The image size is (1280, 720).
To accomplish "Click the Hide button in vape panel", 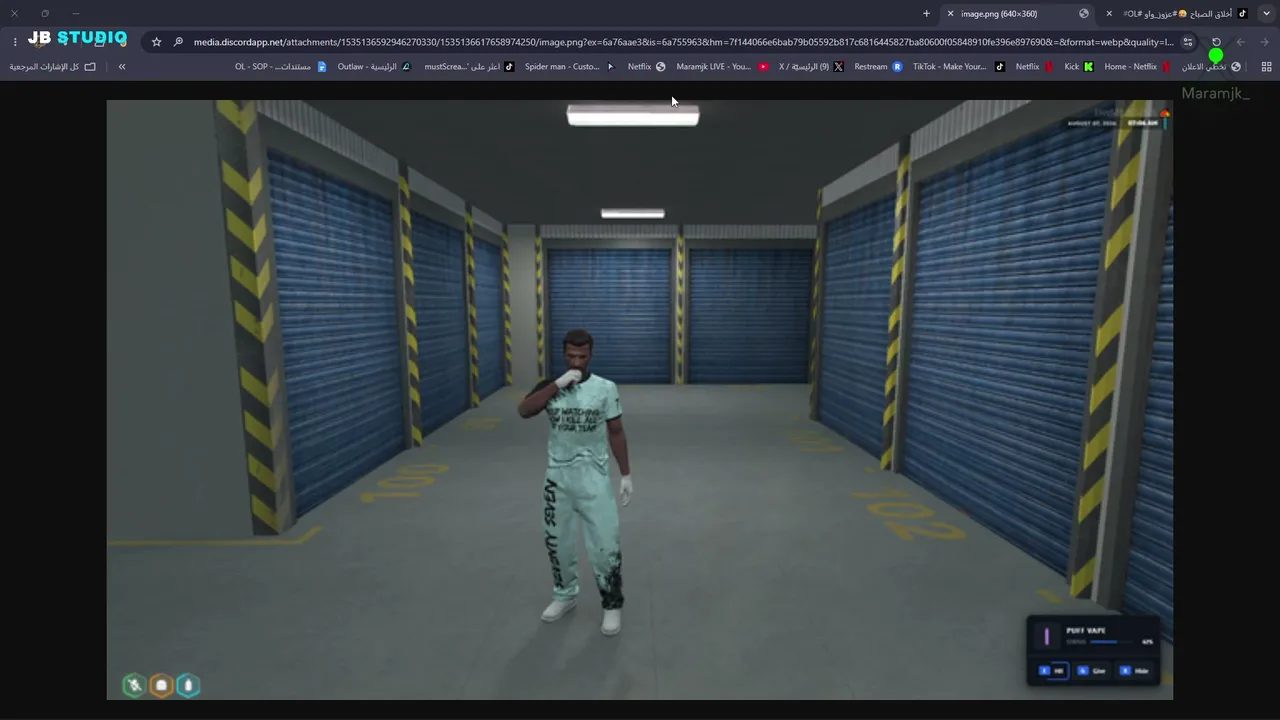I will point(1135,670).
